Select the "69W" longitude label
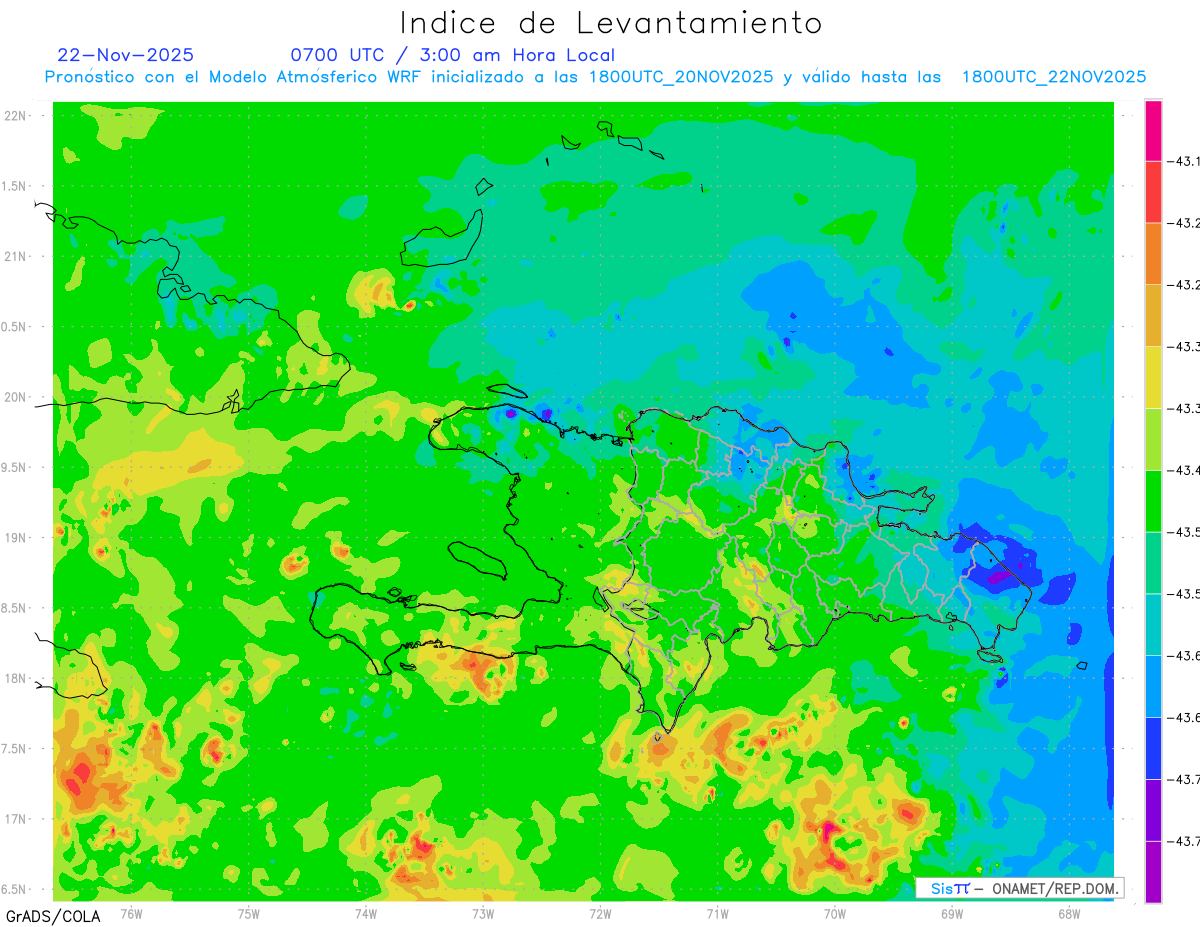Image resolution: width=1200 pixels, height=927 pixels. [x=951, y=913]
